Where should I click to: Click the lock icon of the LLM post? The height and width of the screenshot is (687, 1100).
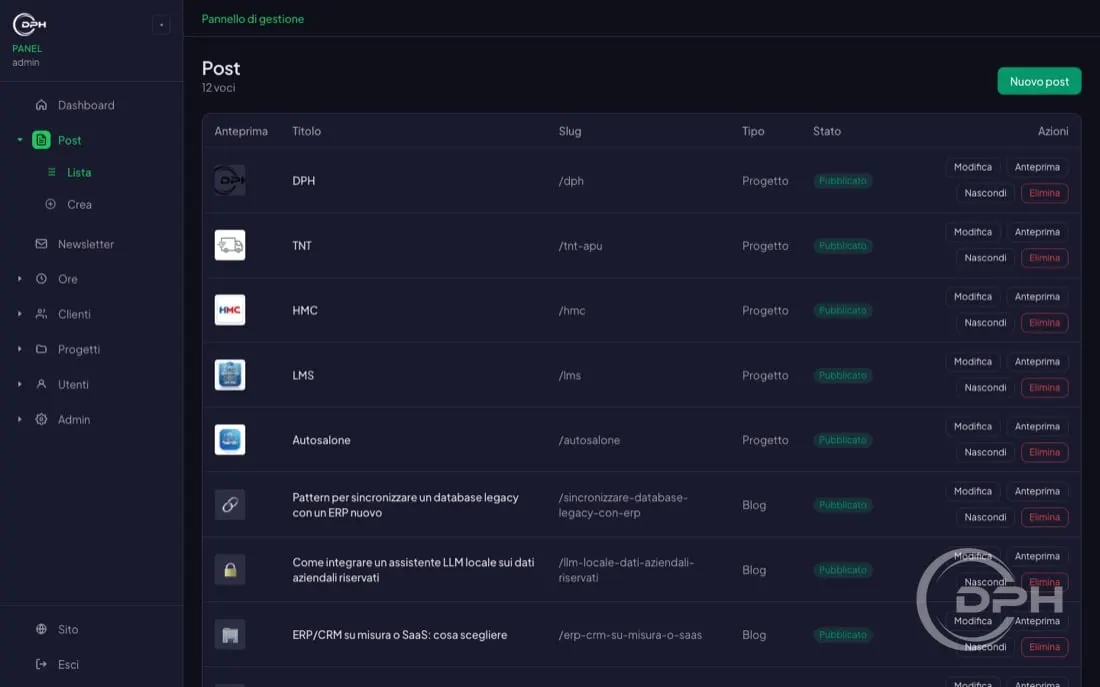(229, 570)
